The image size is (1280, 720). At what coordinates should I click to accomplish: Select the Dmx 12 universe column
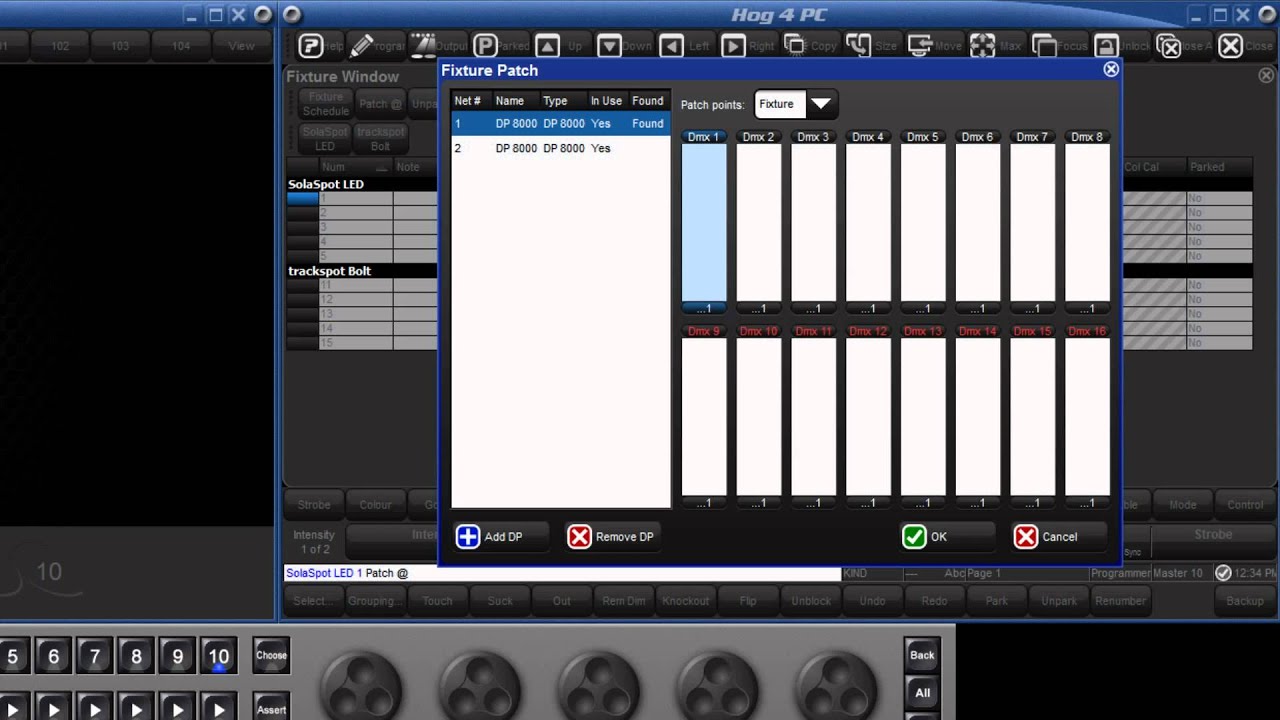point(868,416)
